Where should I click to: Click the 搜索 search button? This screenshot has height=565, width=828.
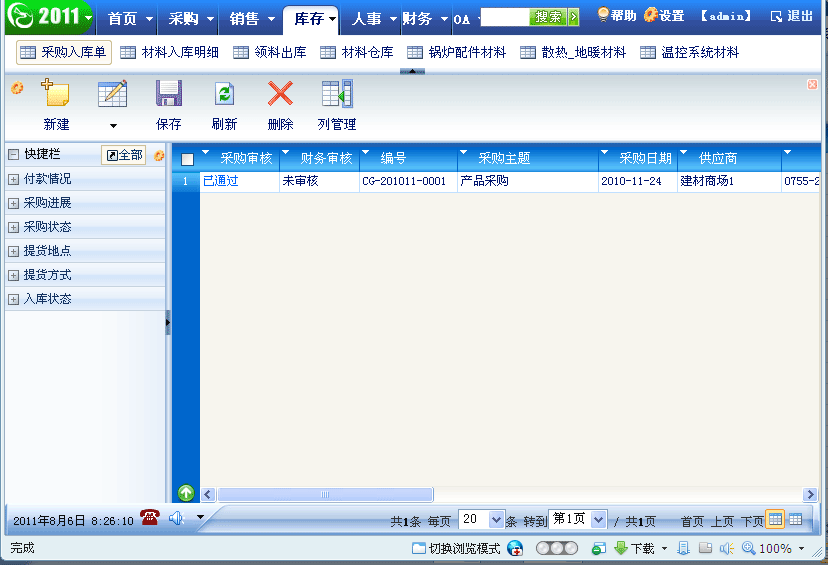[x=548, y=17]
